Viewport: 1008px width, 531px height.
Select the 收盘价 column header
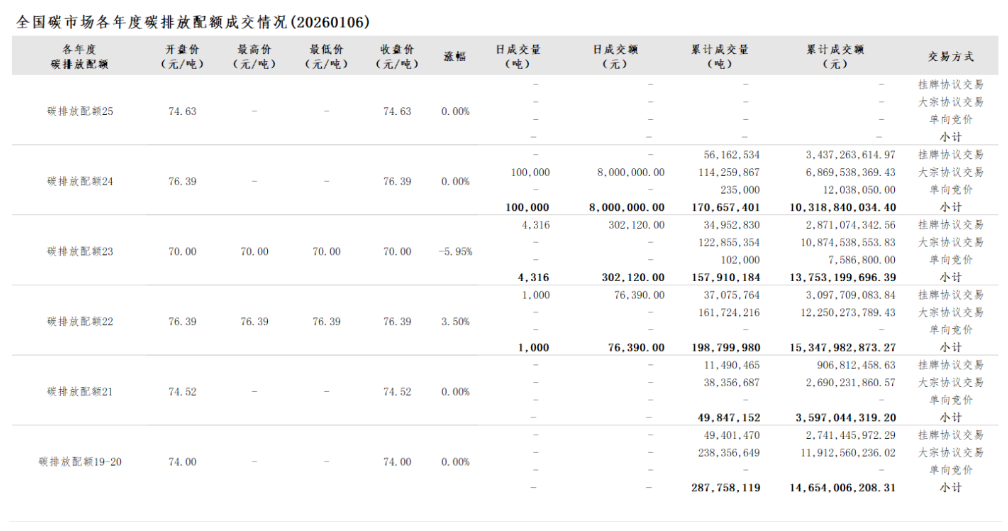click(397, 56)
